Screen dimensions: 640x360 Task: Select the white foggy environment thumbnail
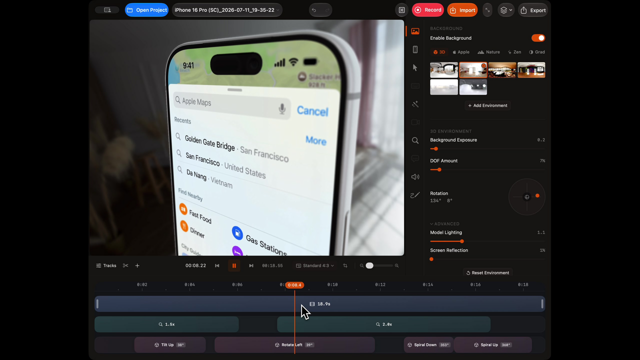pyautogui.click(x=444, y=87)
